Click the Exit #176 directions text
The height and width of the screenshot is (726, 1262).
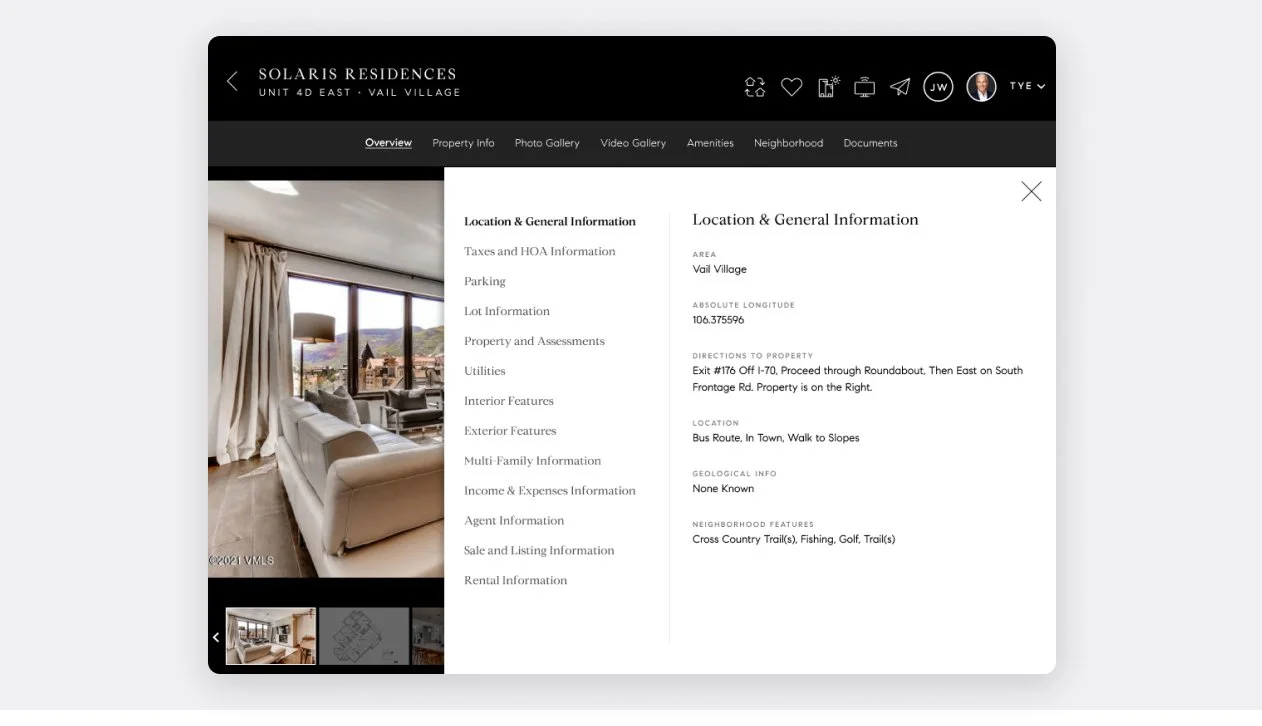[858, 379]
